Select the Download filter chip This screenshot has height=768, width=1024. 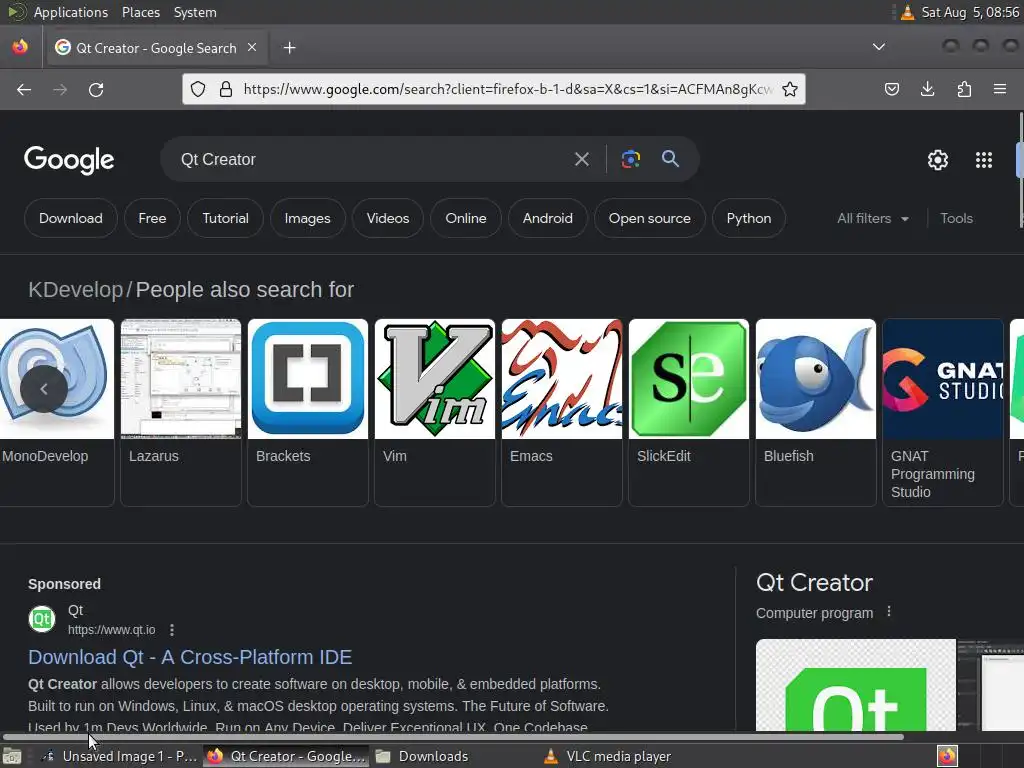[x=71, y=218]
